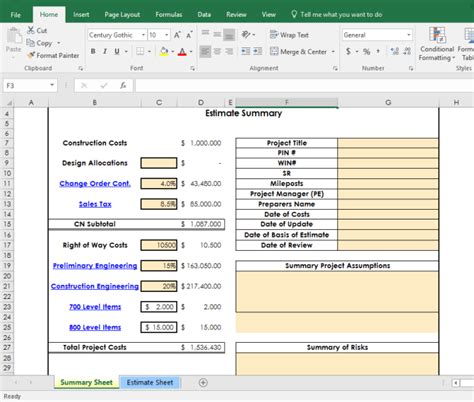
Task: Open Alignment dialog launcher
Action: tap(335, 68)
